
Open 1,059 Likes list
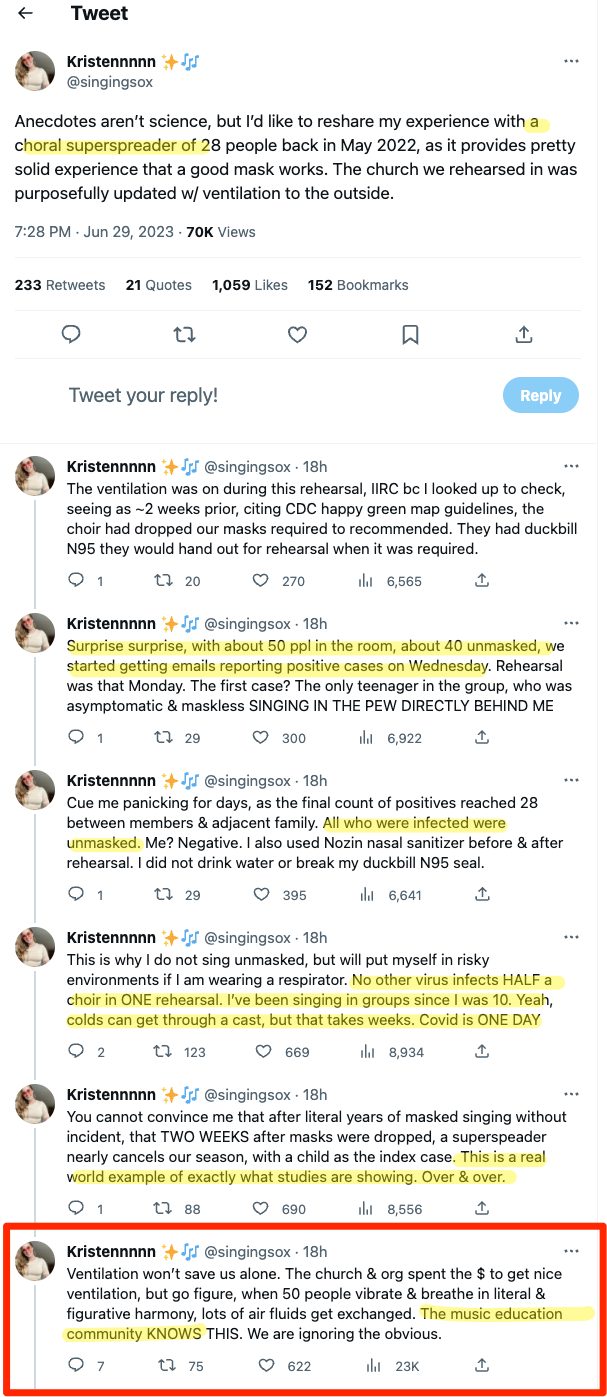coord(250,285)
